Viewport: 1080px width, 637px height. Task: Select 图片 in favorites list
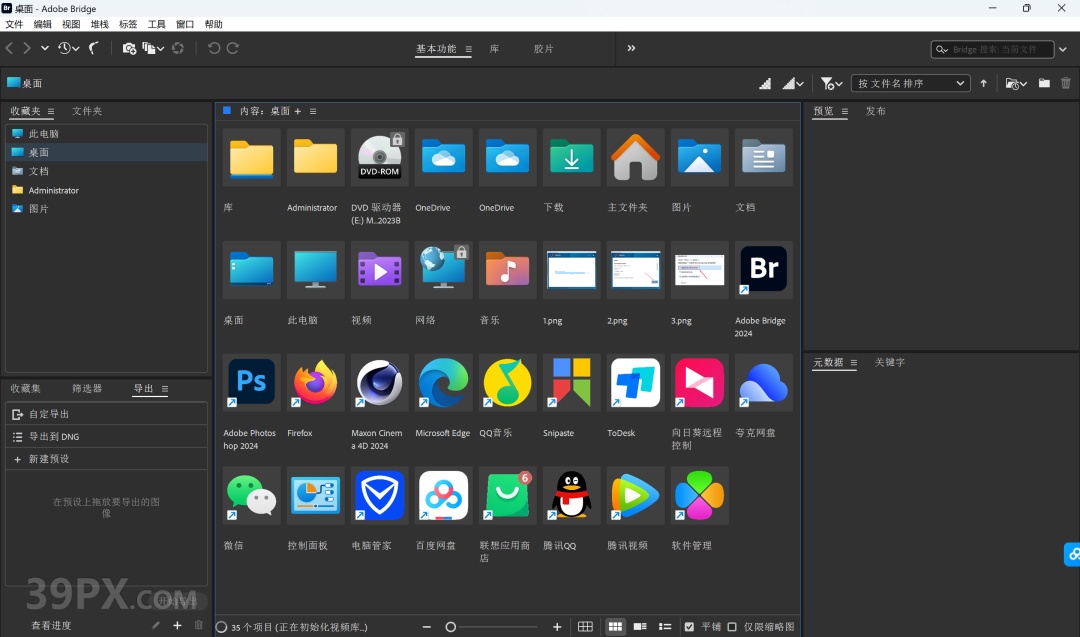(x=107, y=209)
